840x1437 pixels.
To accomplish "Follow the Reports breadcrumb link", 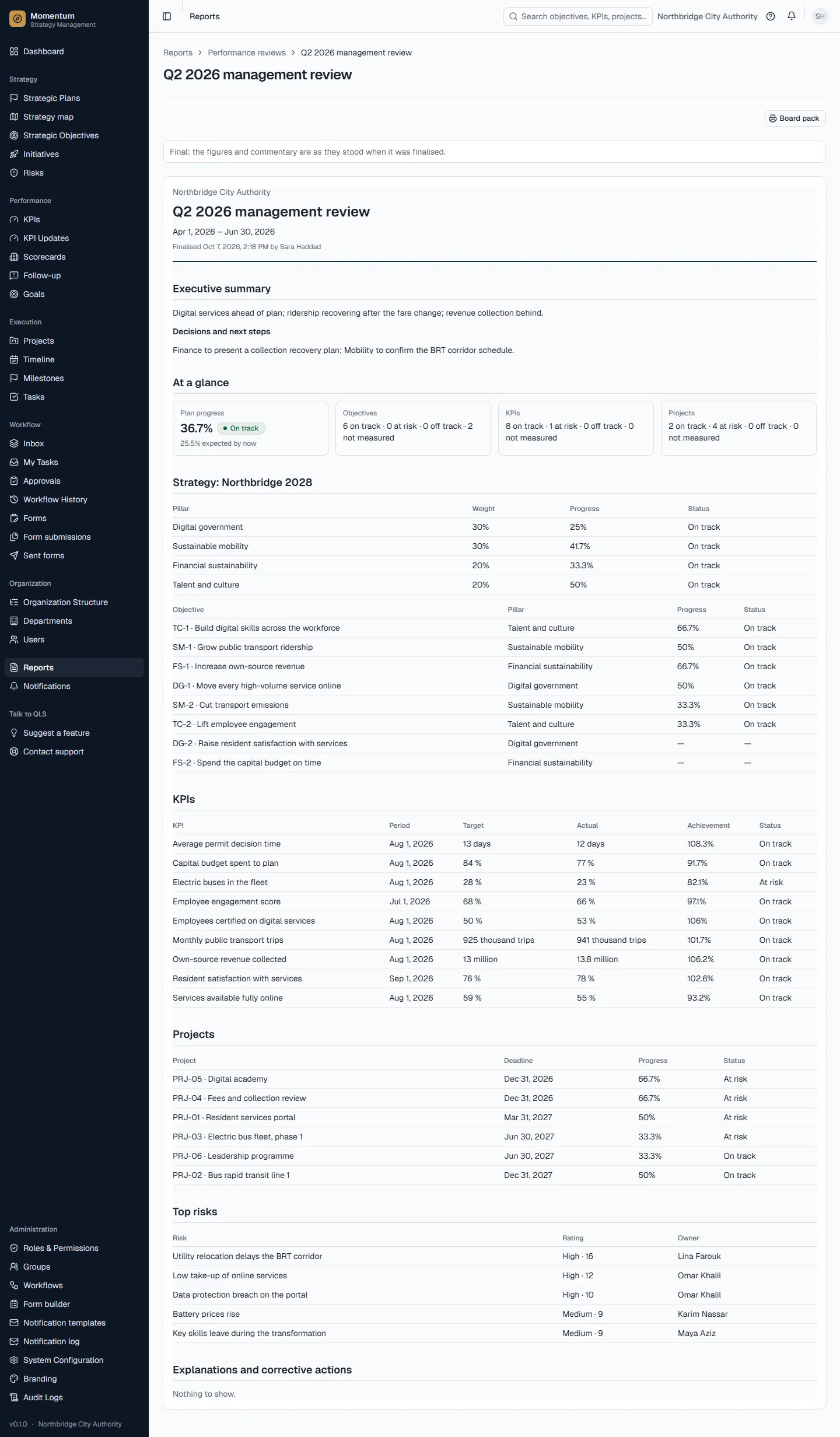I will click(178, 53).
